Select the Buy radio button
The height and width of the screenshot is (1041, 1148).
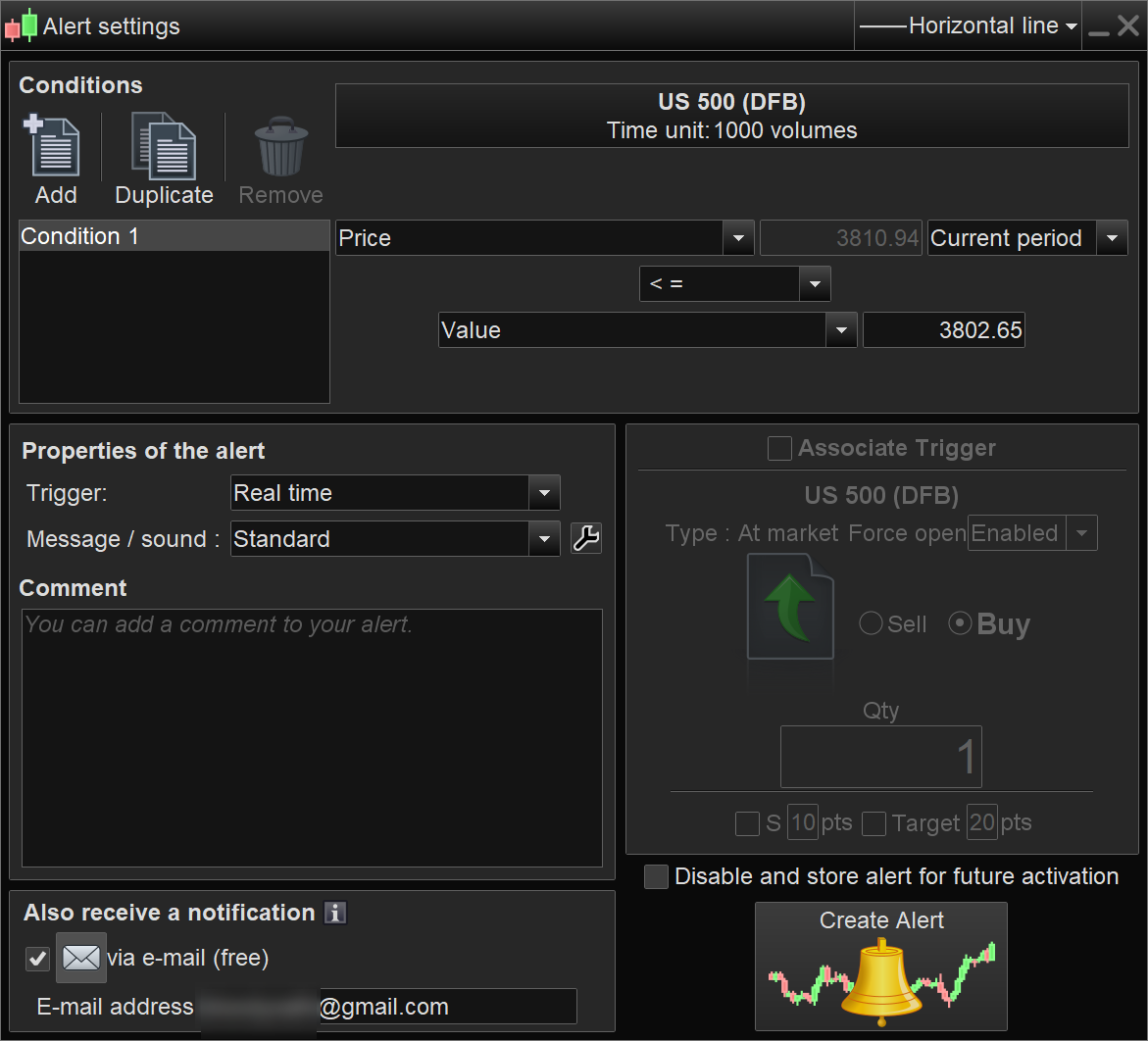pyautogui.click(x=960, y=623)
